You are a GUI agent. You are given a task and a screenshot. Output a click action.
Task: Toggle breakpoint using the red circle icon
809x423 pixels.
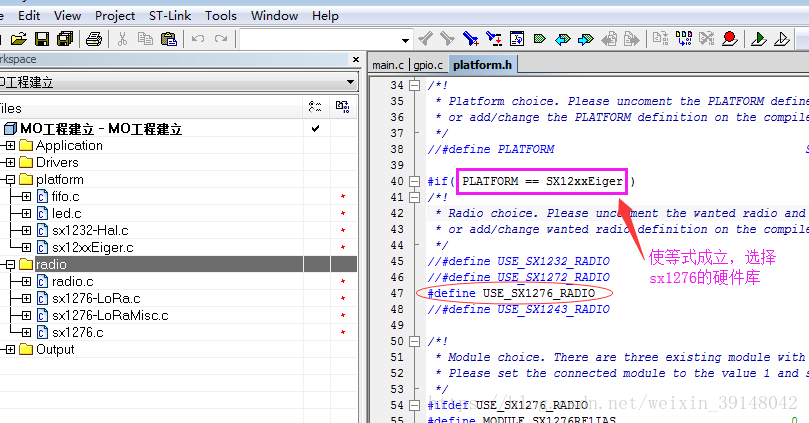[x=730, y=39]
